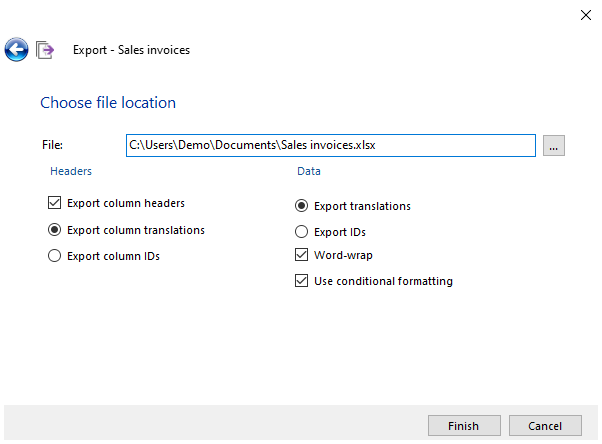The image size is (602, 444).
Task: Choose the Export IDs radio button
Action: click(302, 232)
